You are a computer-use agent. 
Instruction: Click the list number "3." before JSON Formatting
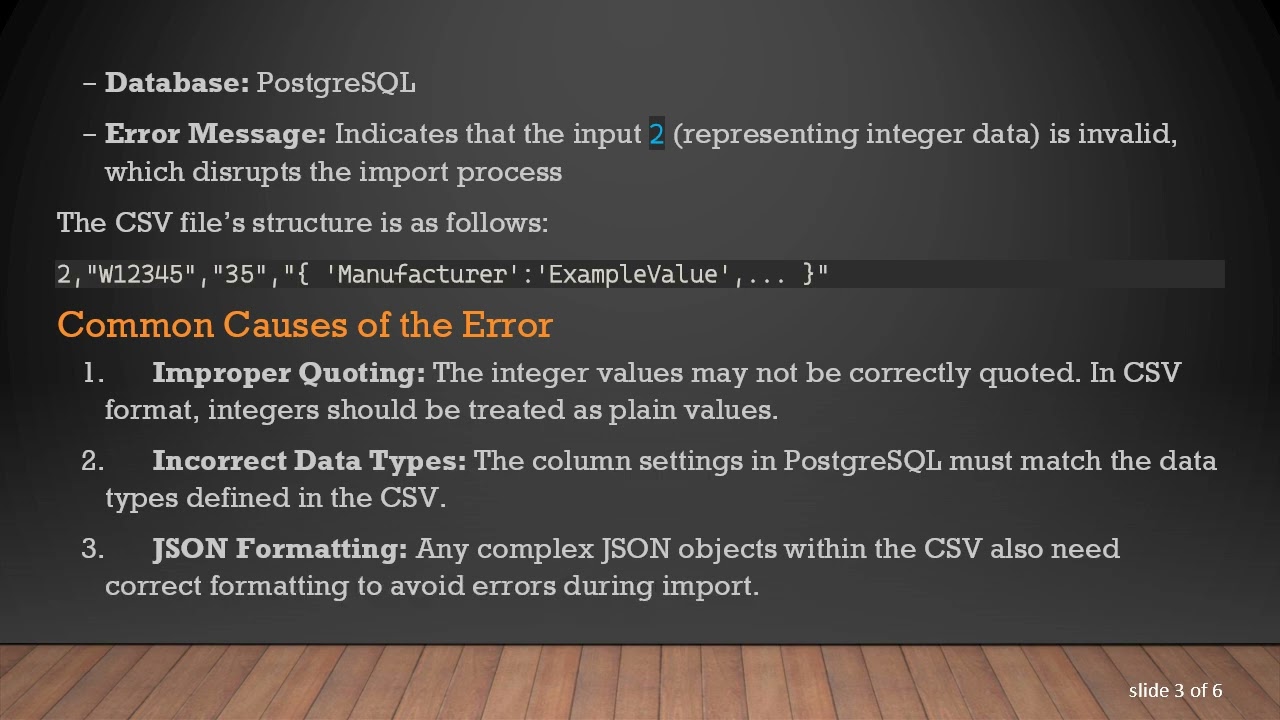pos(93,549)
